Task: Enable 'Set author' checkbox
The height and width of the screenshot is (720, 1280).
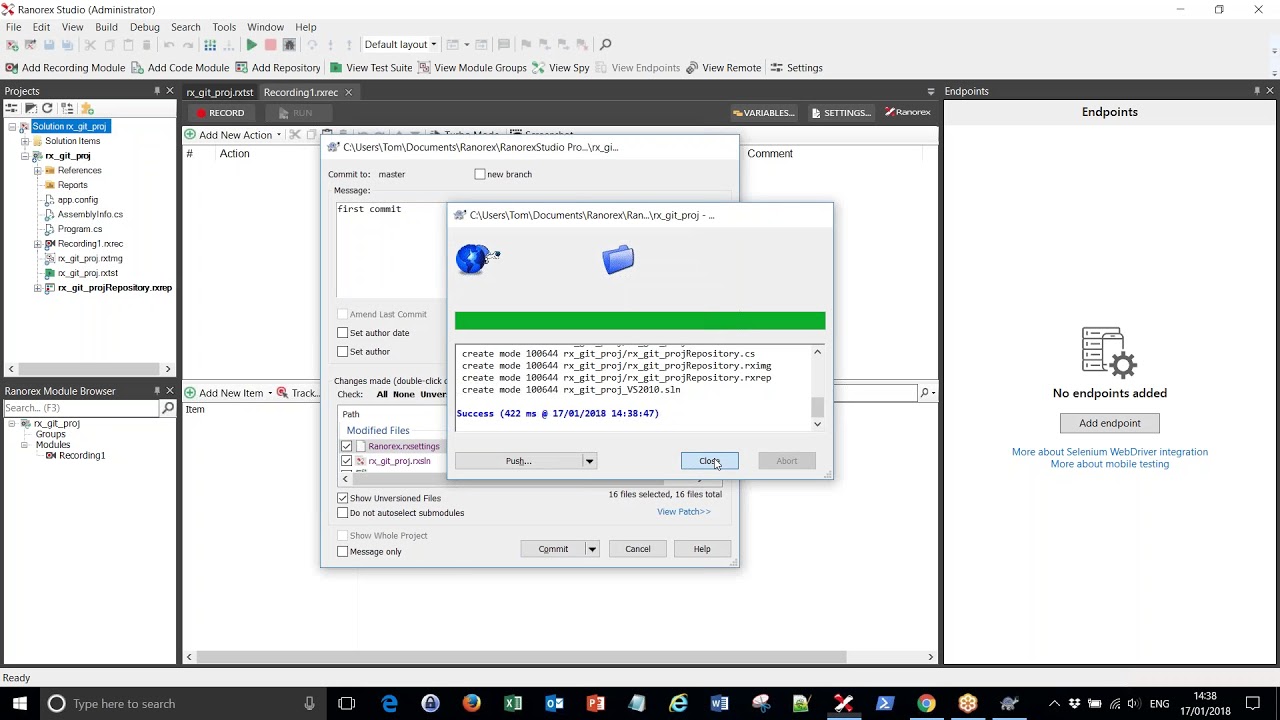Action: click(343, 352)
